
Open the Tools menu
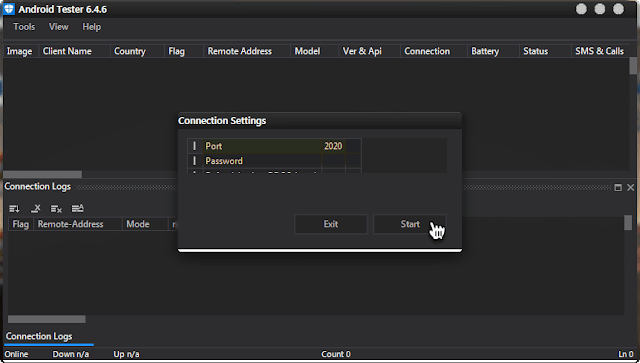coord(24,27)
